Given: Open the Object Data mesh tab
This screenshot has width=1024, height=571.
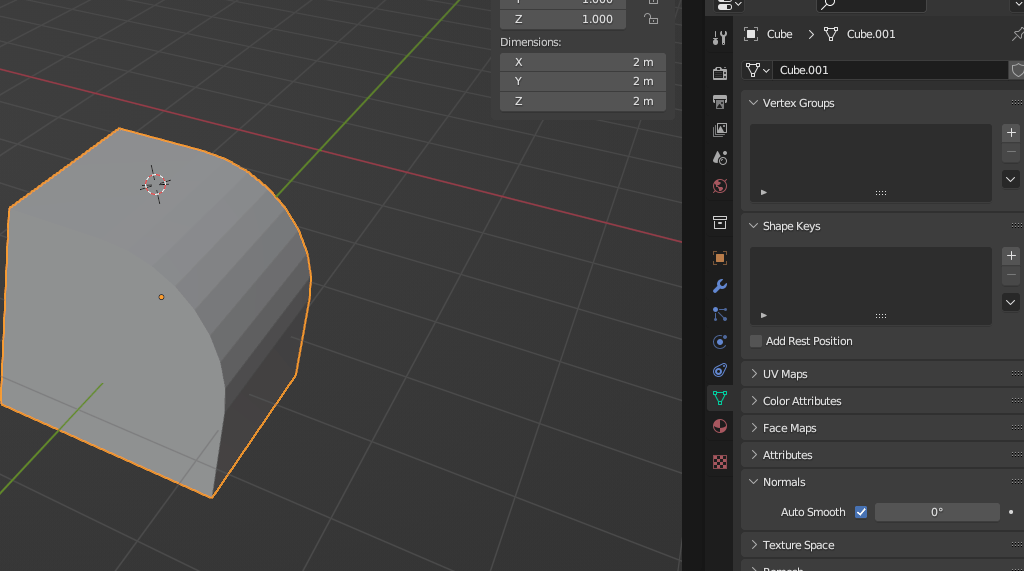Looking at the screenshot, I should (x=720, y=398).
